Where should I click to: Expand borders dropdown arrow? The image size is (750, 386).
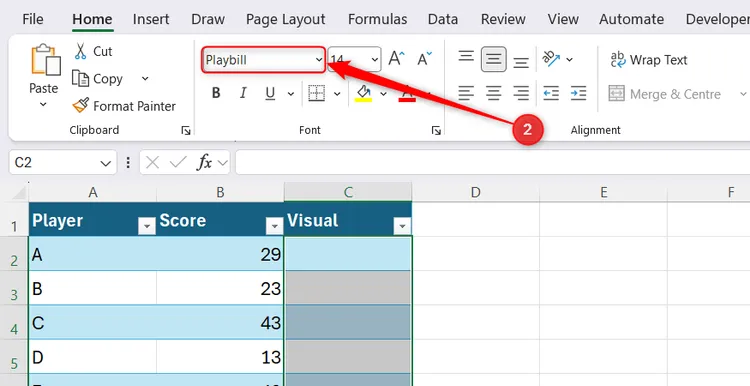pyautogui.click(x=337, y=94)
